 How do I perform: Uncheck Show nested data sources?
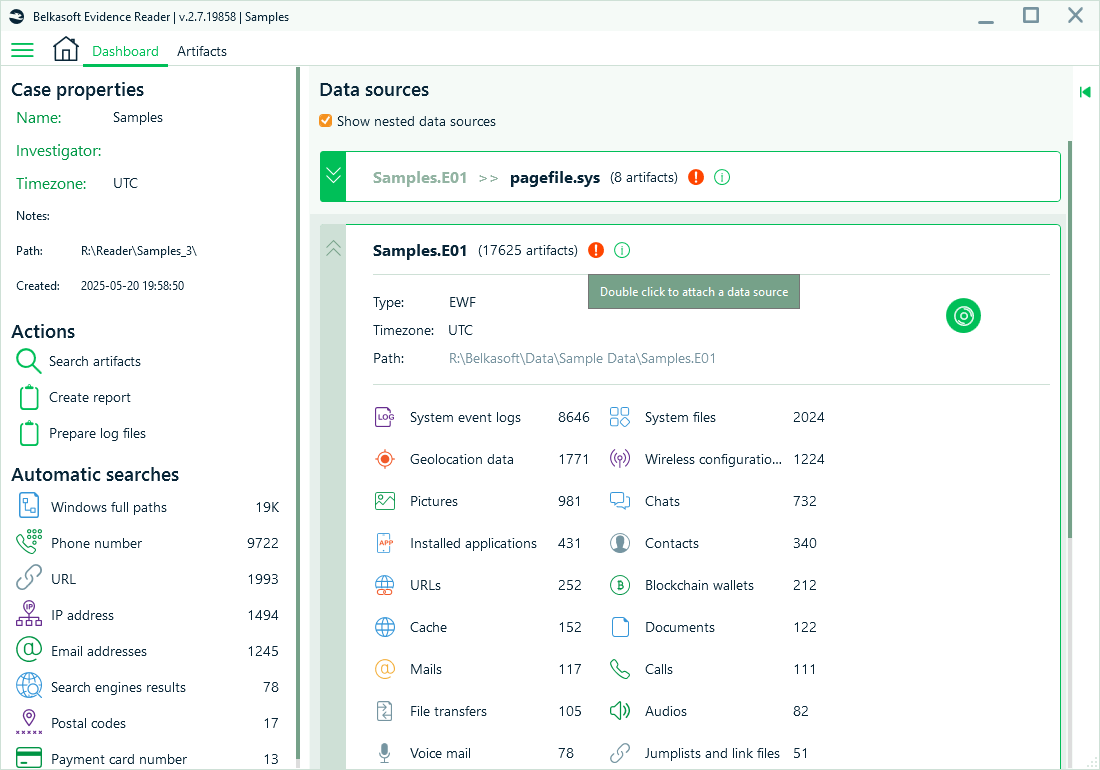tap(326, 121)
